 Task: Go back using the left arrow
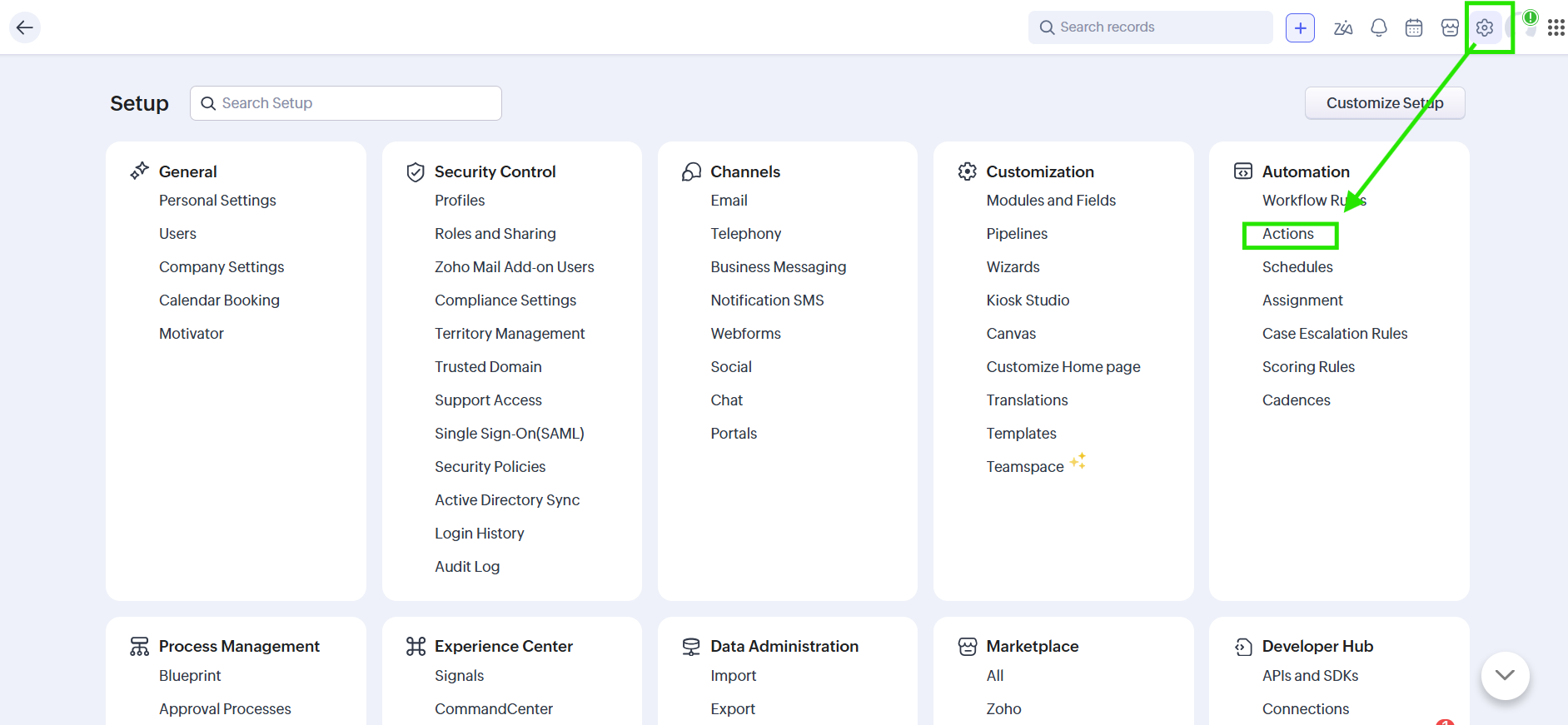(x=25, y=28)
